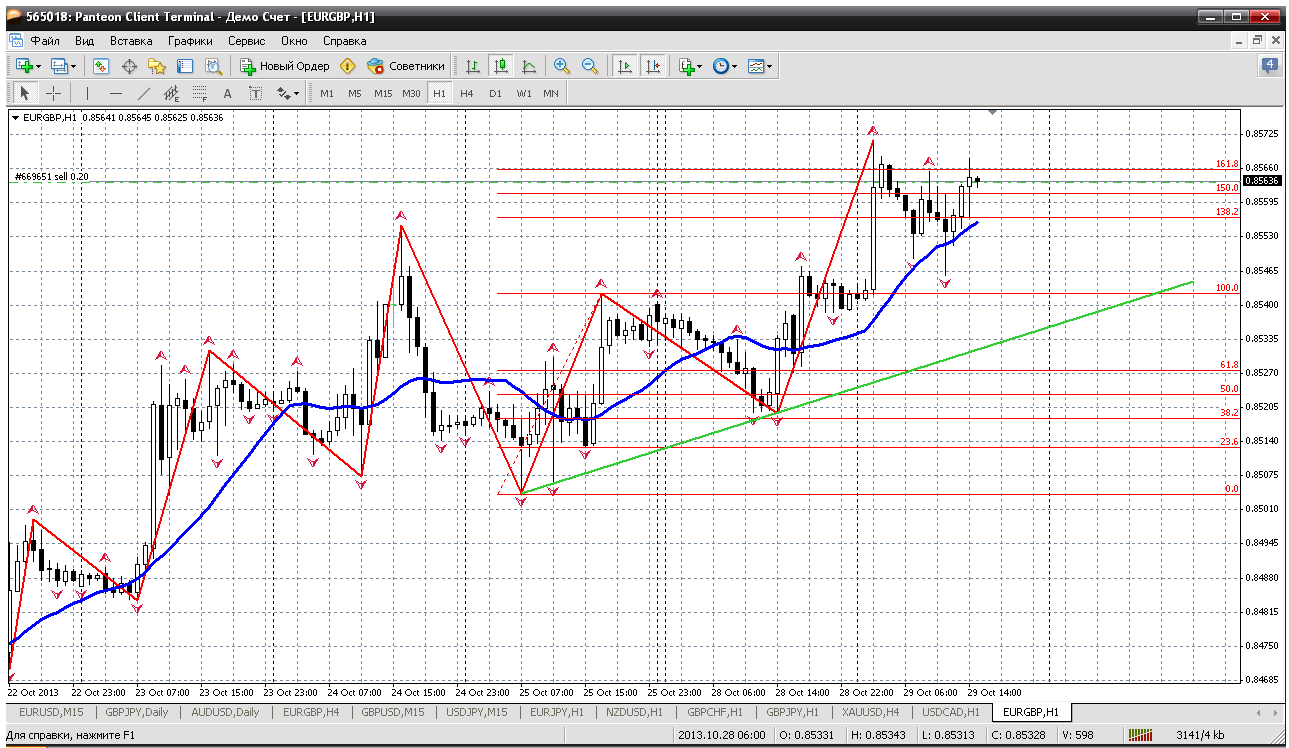Click the green sell order level line
The width and height of the screenshot is (1289, 748).
(300, 182)
